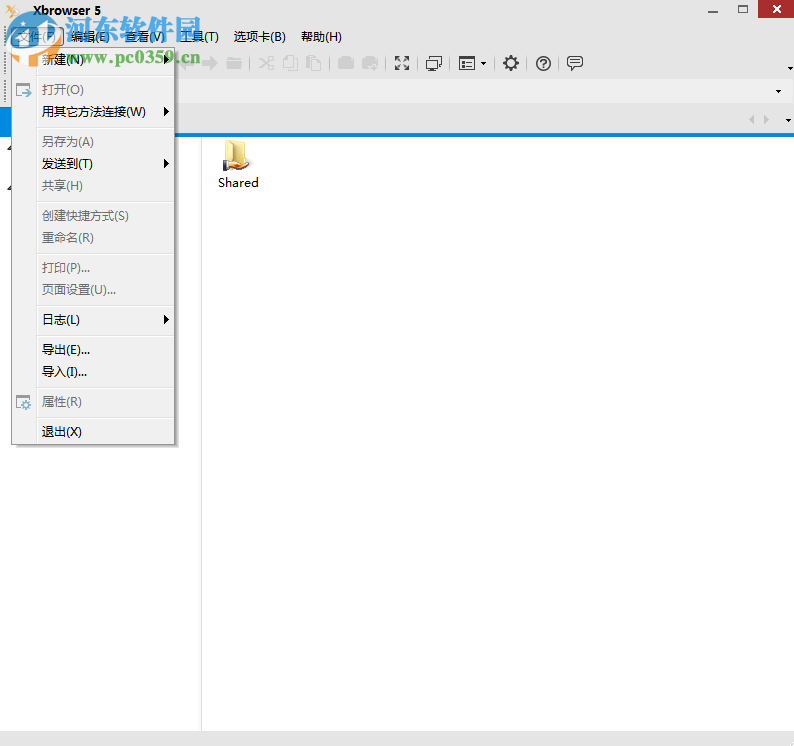Open the address bar dropdown arrow
The height and width of the screenshot is (746, 794).
778,92
